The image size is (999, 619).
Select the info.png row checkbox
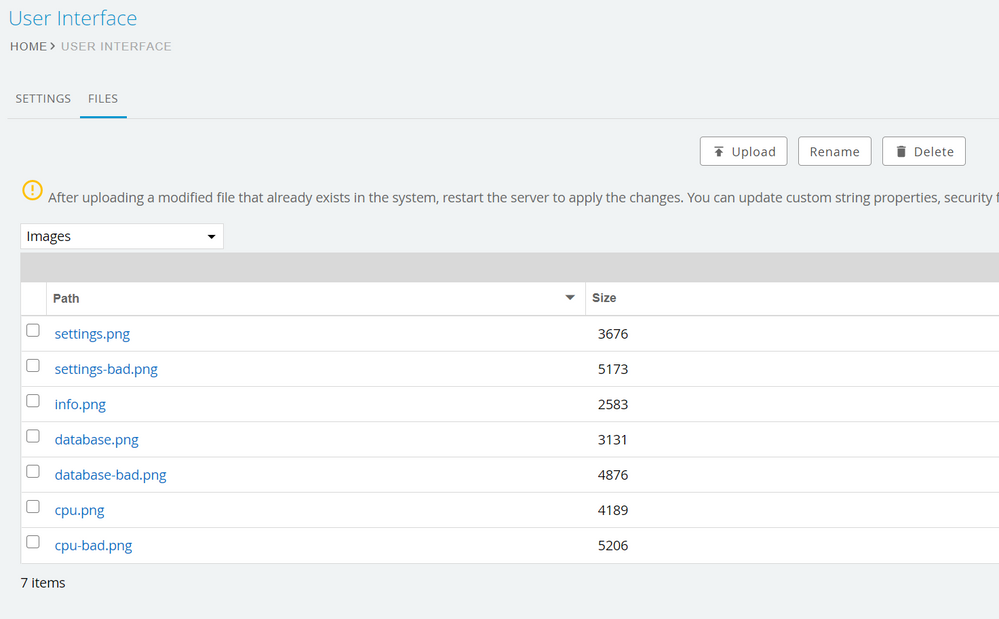[33, 401]
